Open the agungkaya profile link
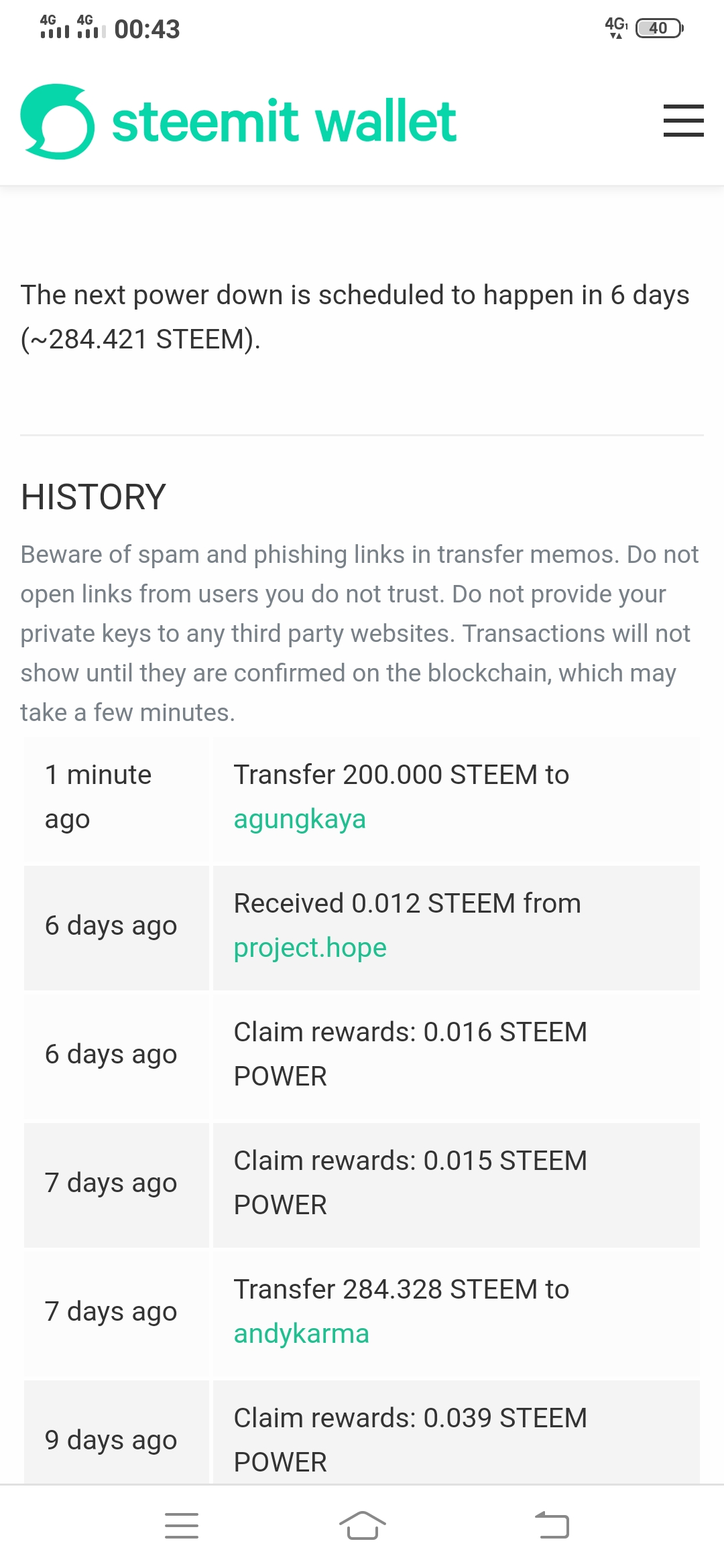The height and width of the screenshot is (1568, 724). [x=300, y=819]
